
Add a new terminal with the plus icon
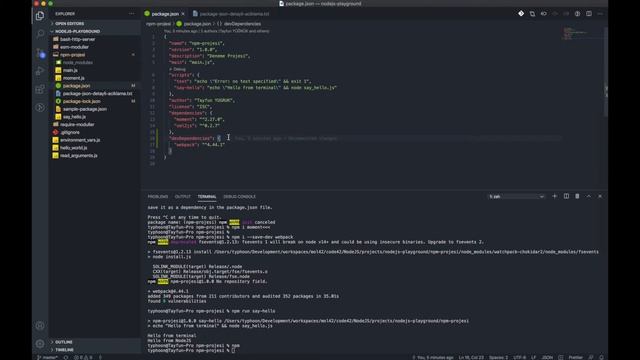pyautogui.click(x=554, y=196)
